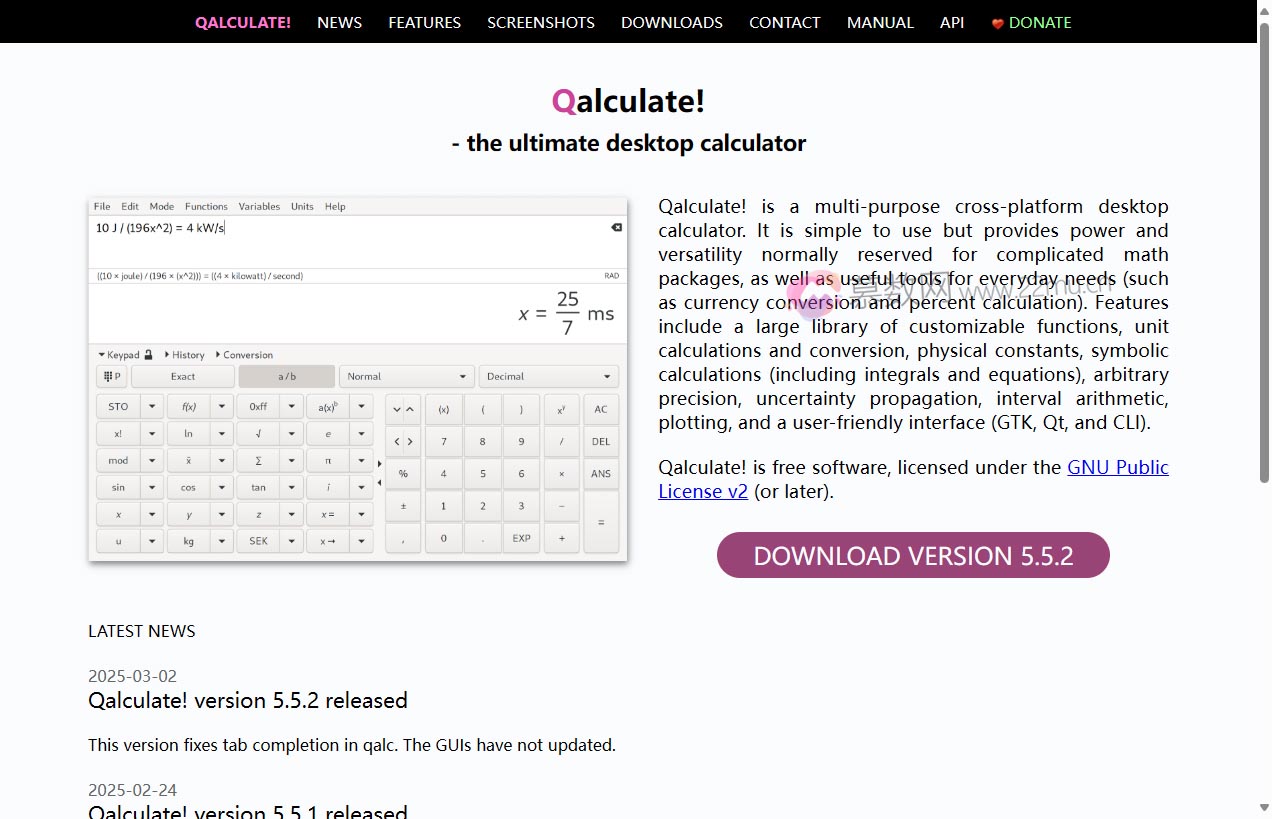Open the Decimal base dropdown
This screenshot has width=1272, height=819.
coord(548,376)
